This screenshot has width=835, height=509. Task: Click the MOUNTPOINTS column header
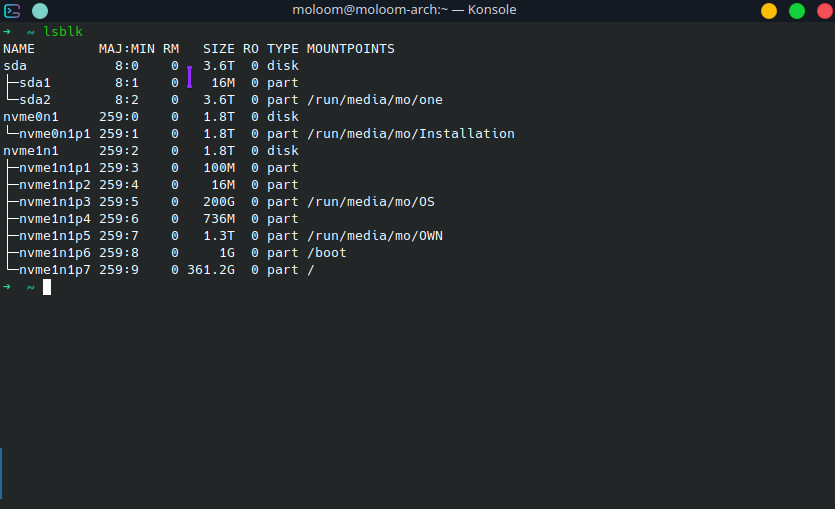click(x=350, y=49)
